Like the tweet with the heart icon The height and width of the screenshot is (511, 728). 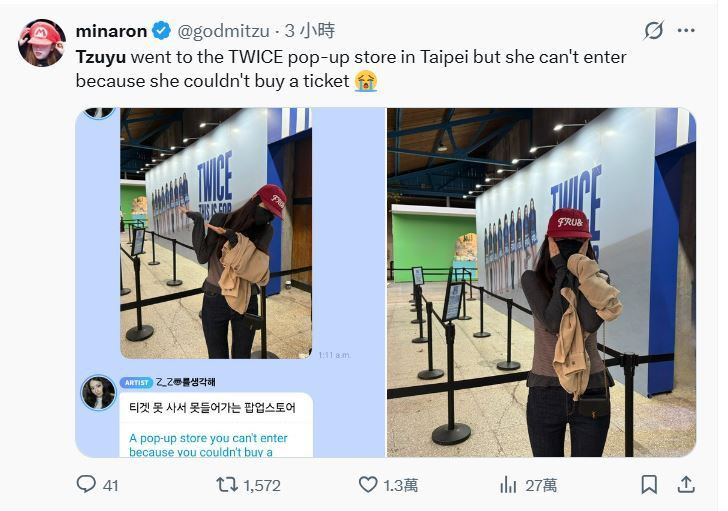368,485
